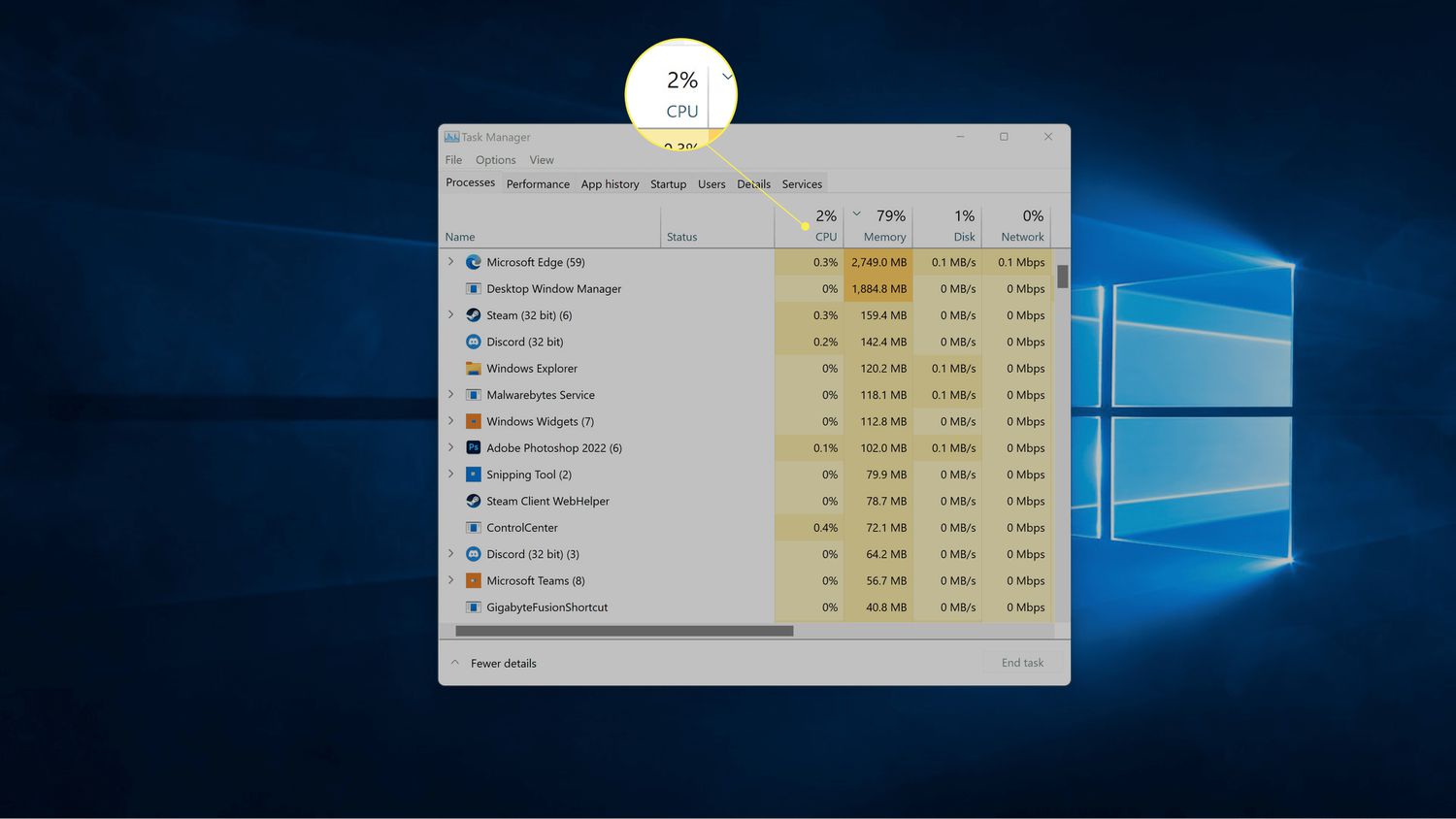Click the Windows Widgets icon

point(474,422)
